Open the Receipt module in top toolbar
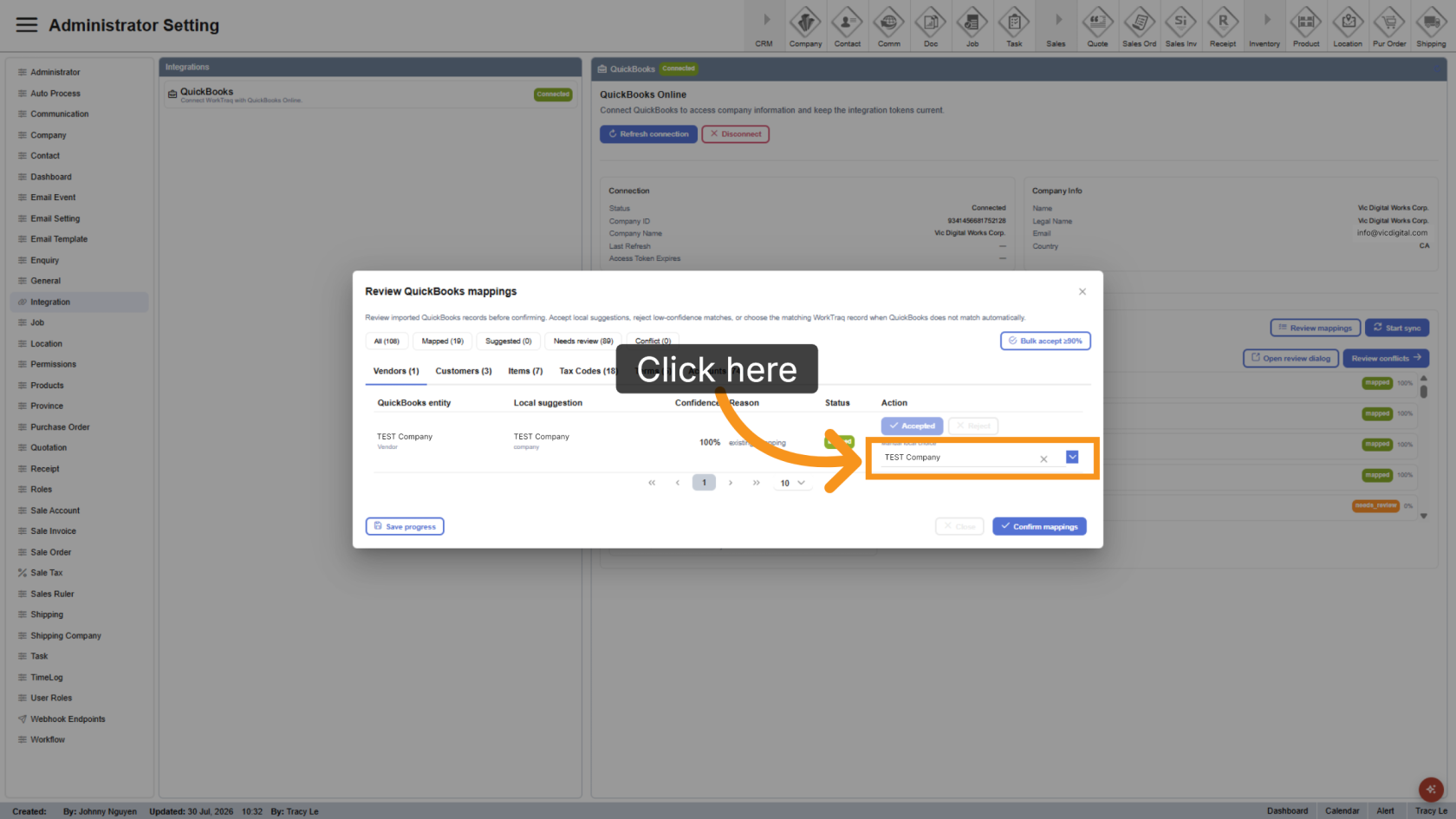 click(1223, 26)
